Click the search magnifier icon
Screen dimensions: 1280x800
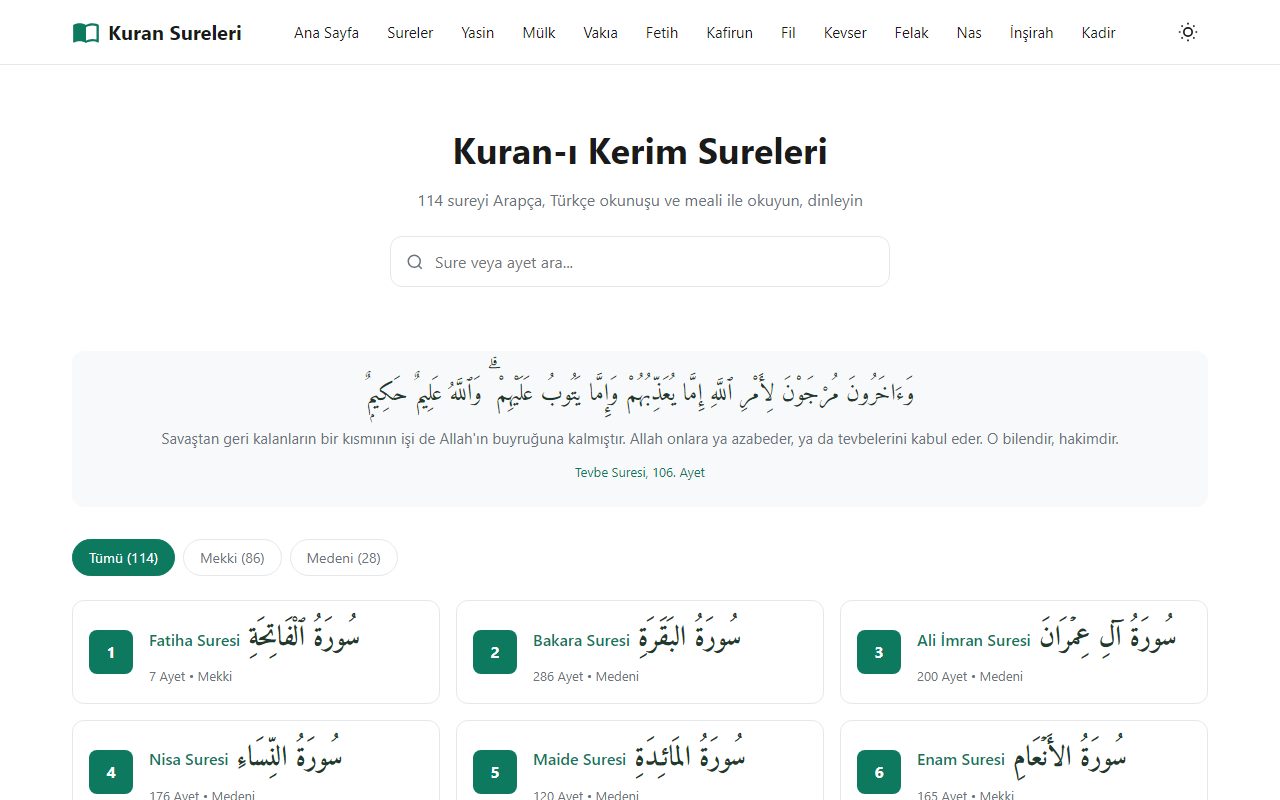(x=415, y=262)
